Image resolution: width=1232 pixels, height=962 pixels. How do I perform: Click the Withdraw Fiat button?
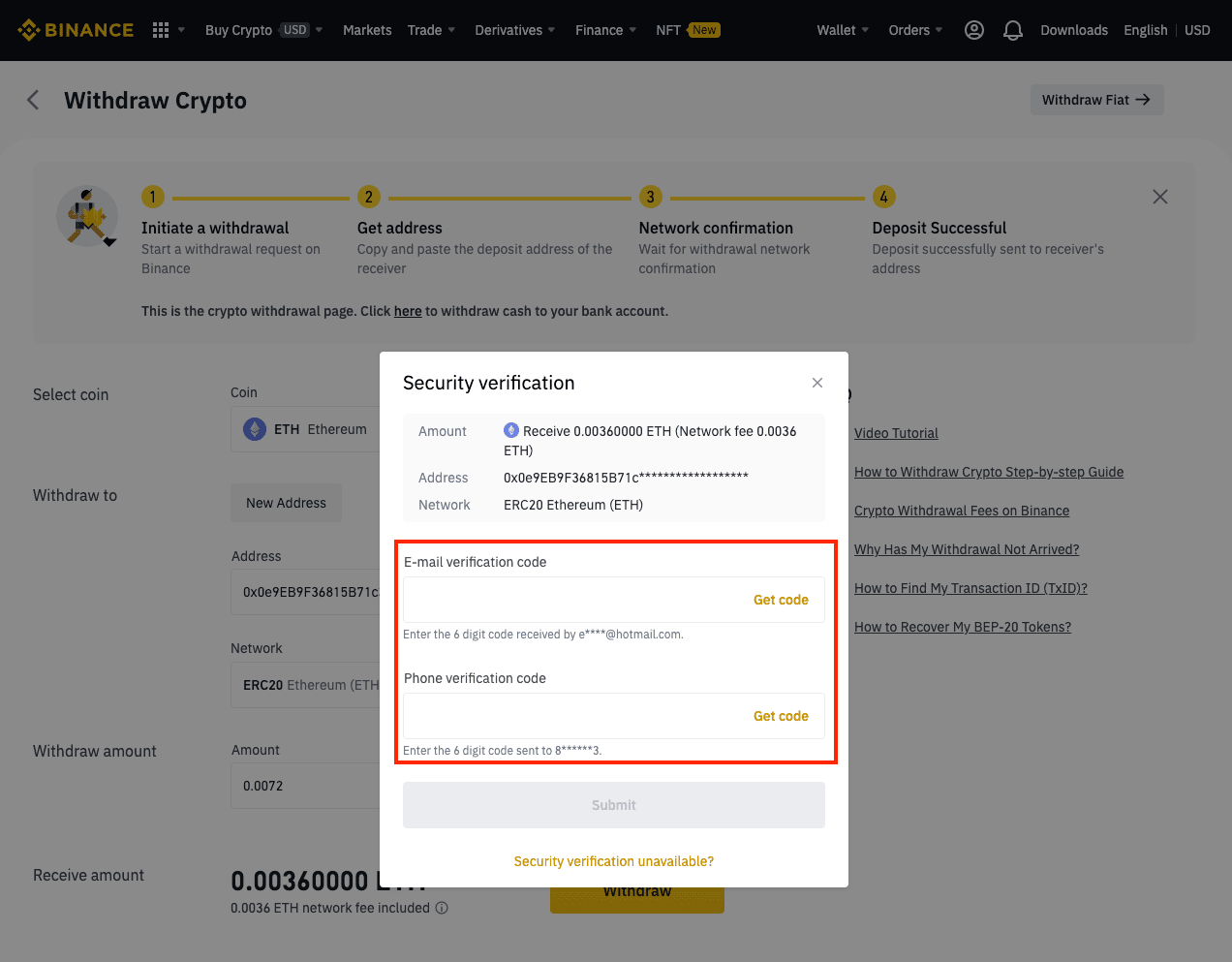(1096, 100)
